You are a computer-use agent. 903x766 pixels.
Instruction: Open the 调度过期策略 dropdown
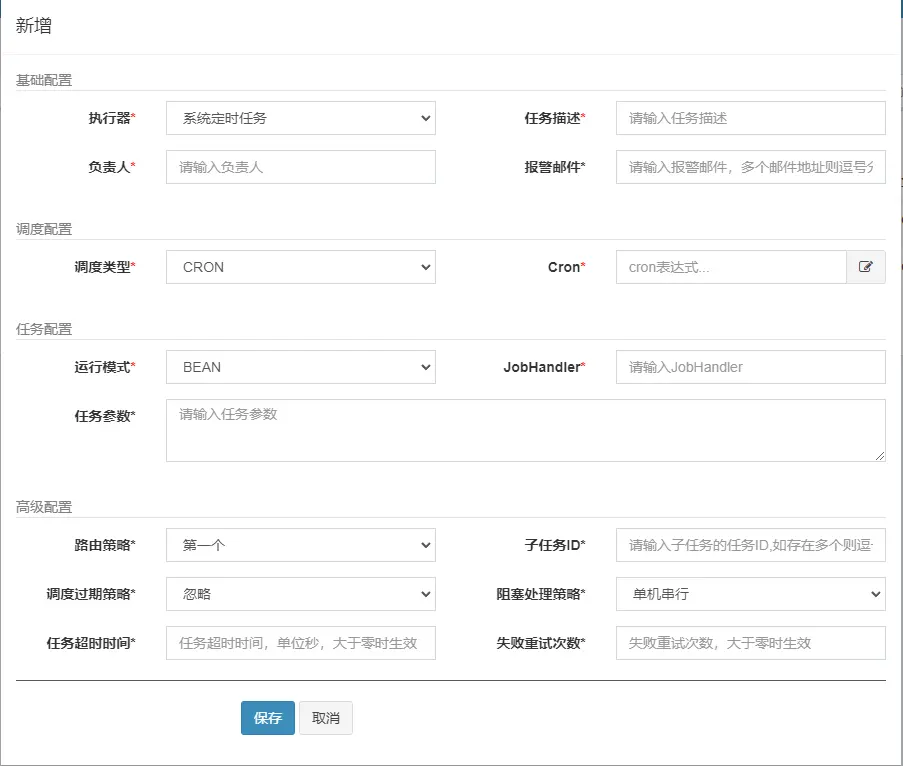pos(300,594)
